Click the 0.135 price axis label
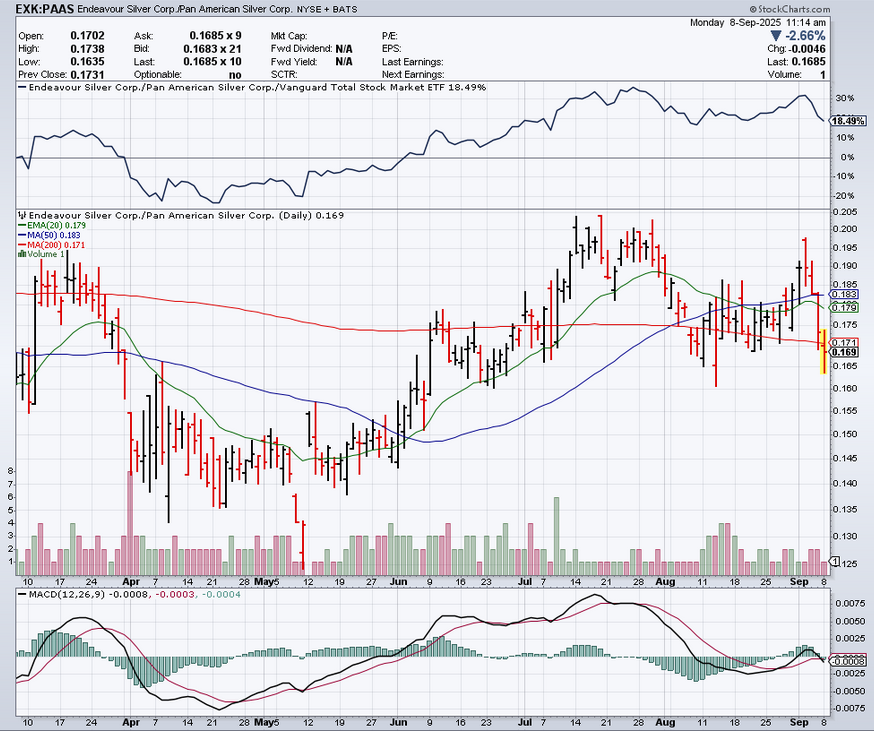The image size is (874, 731). tap(844, 510)
